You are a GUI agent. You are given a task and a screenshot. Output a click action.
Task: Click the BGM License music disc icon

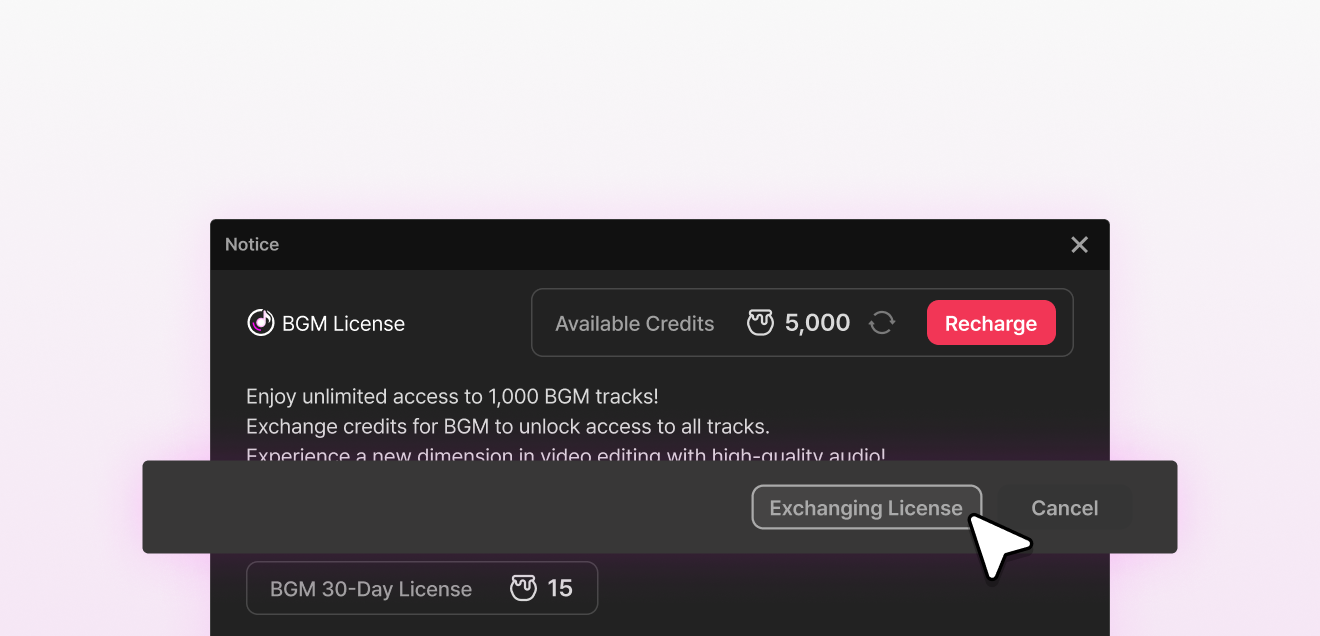(x=260, y=323)
